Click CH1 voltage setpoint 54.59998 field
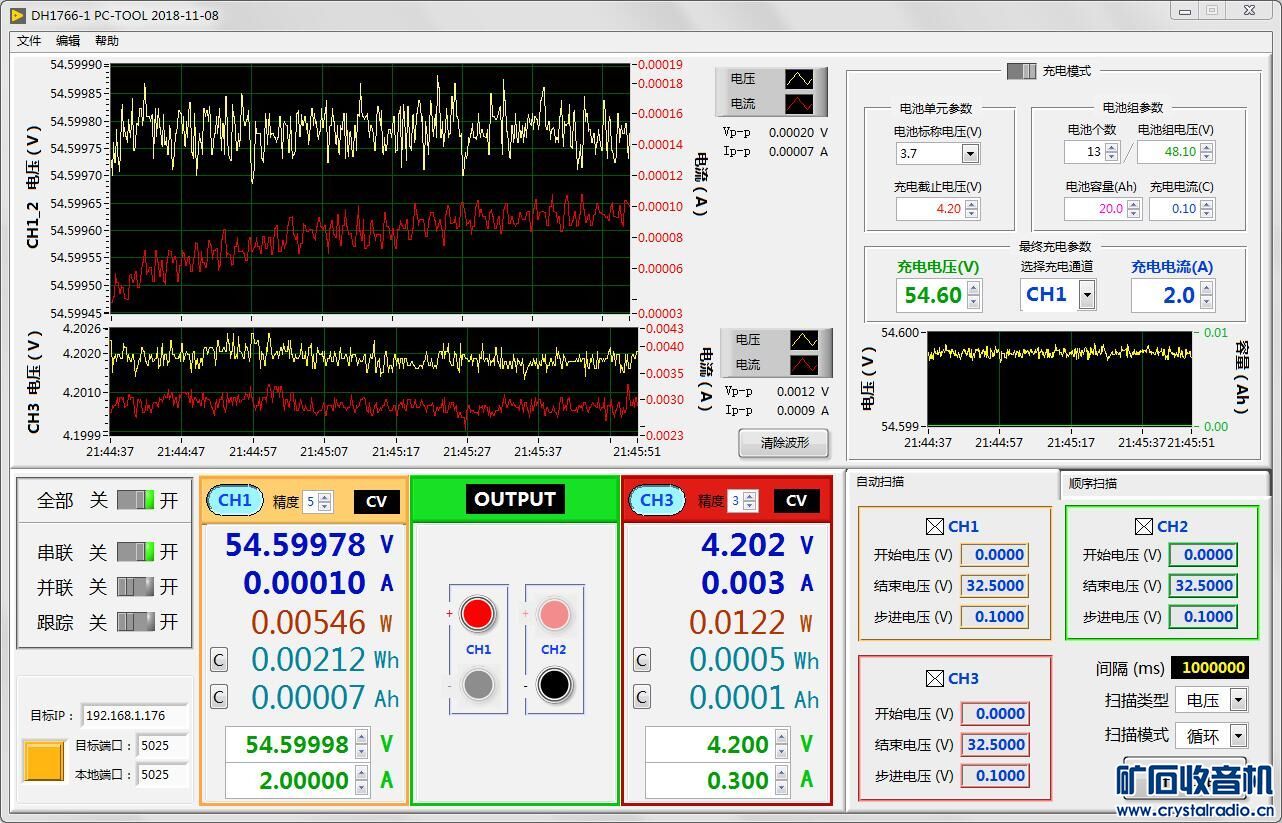The height and width of the screenshot is (823, 1282). pos(290,744)
